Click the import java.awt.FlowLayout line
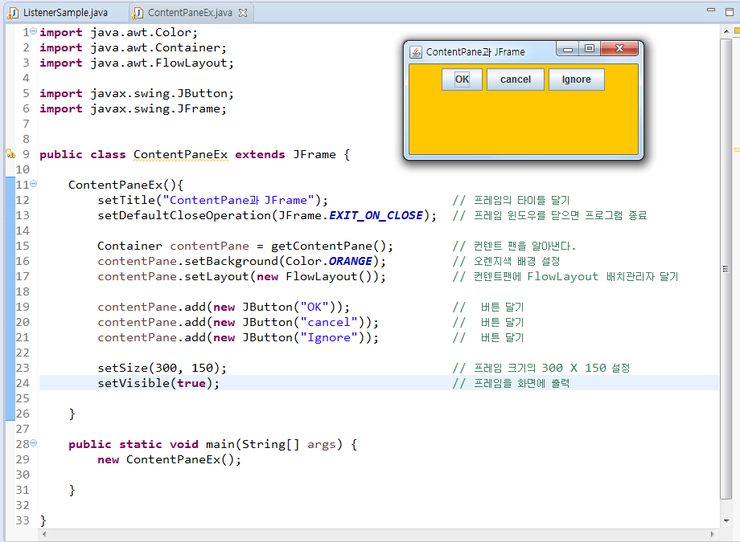 pyautogui.click(x=136, y=63)
